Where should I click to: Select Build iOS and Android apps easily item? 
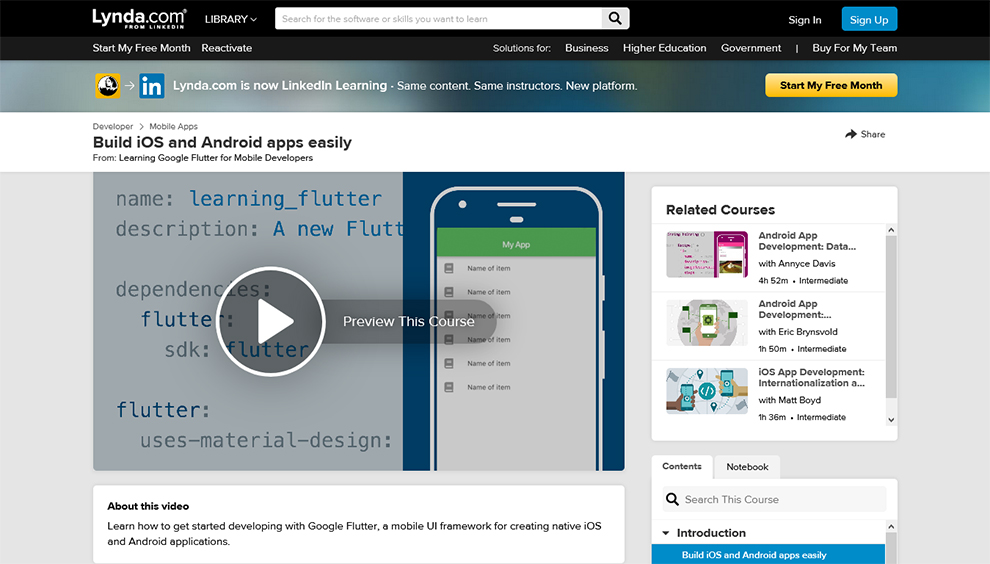(768, 555)
